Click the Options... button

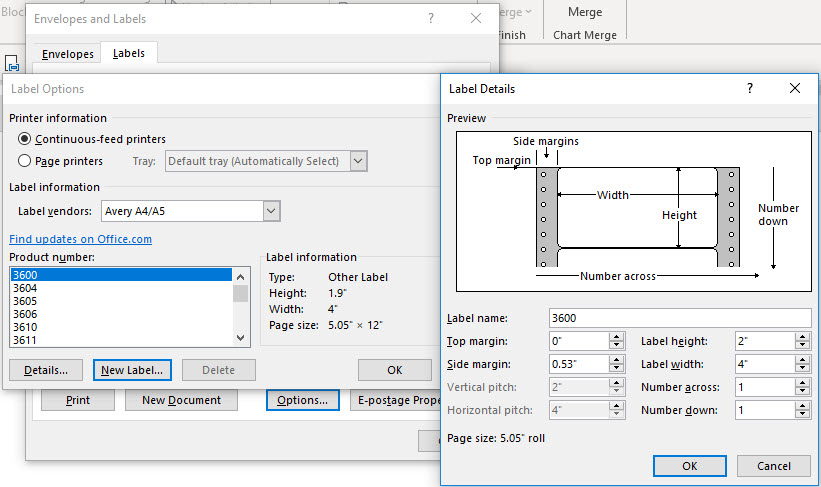point(303,400)
